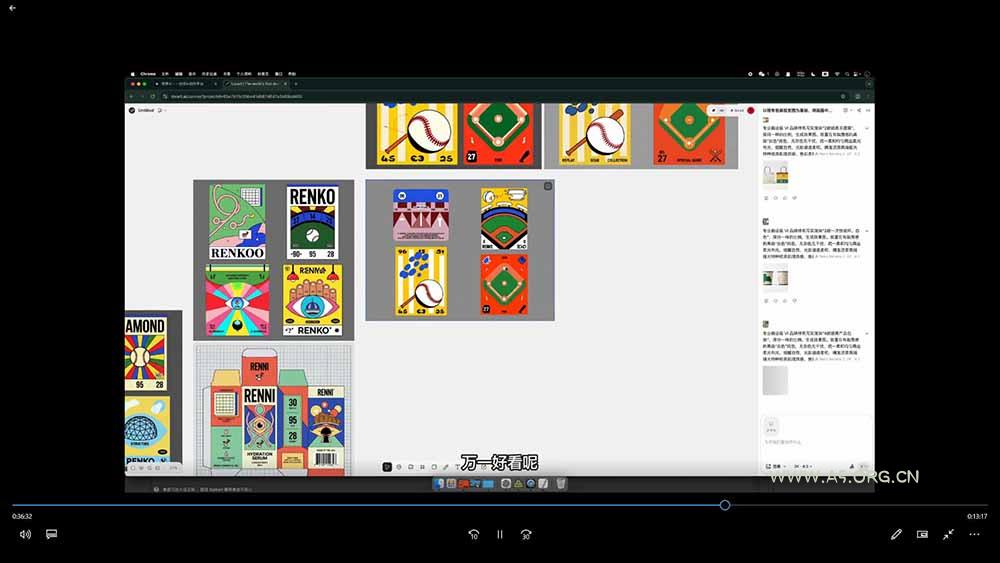Viewport: 1000px width, 563px height.
Task: Go back using the top-left arrow
Action: (12, 8)
